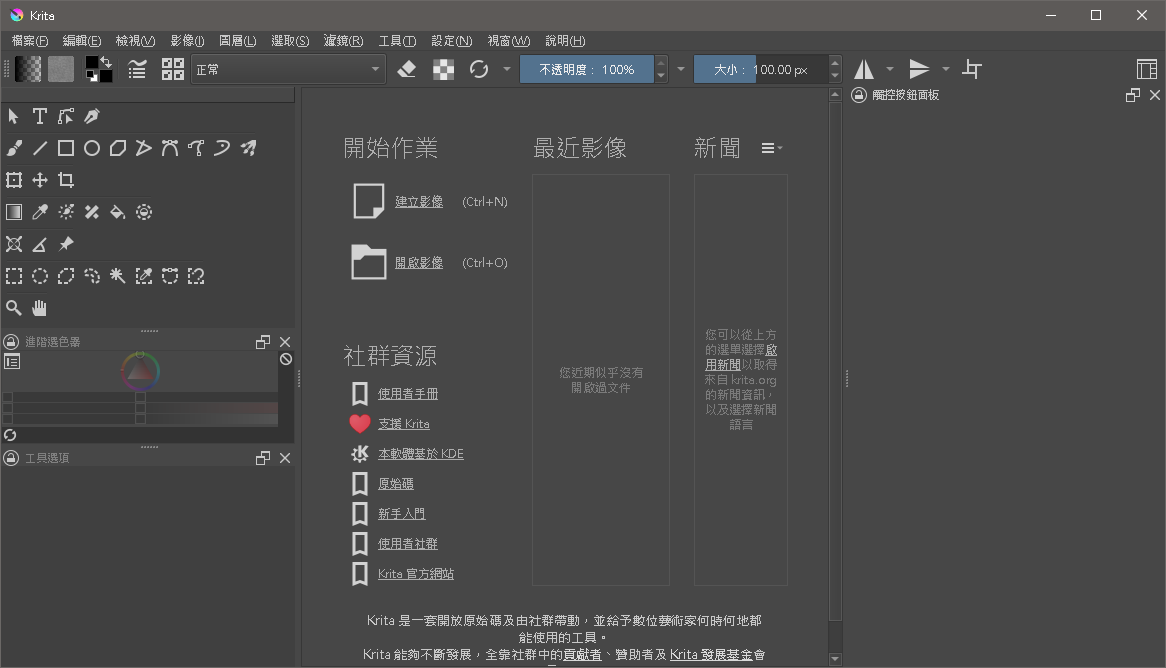Select the Rectangular Selection tool
The width and height of the screenshot is (1166, 668).
click(x=14, y=276)
